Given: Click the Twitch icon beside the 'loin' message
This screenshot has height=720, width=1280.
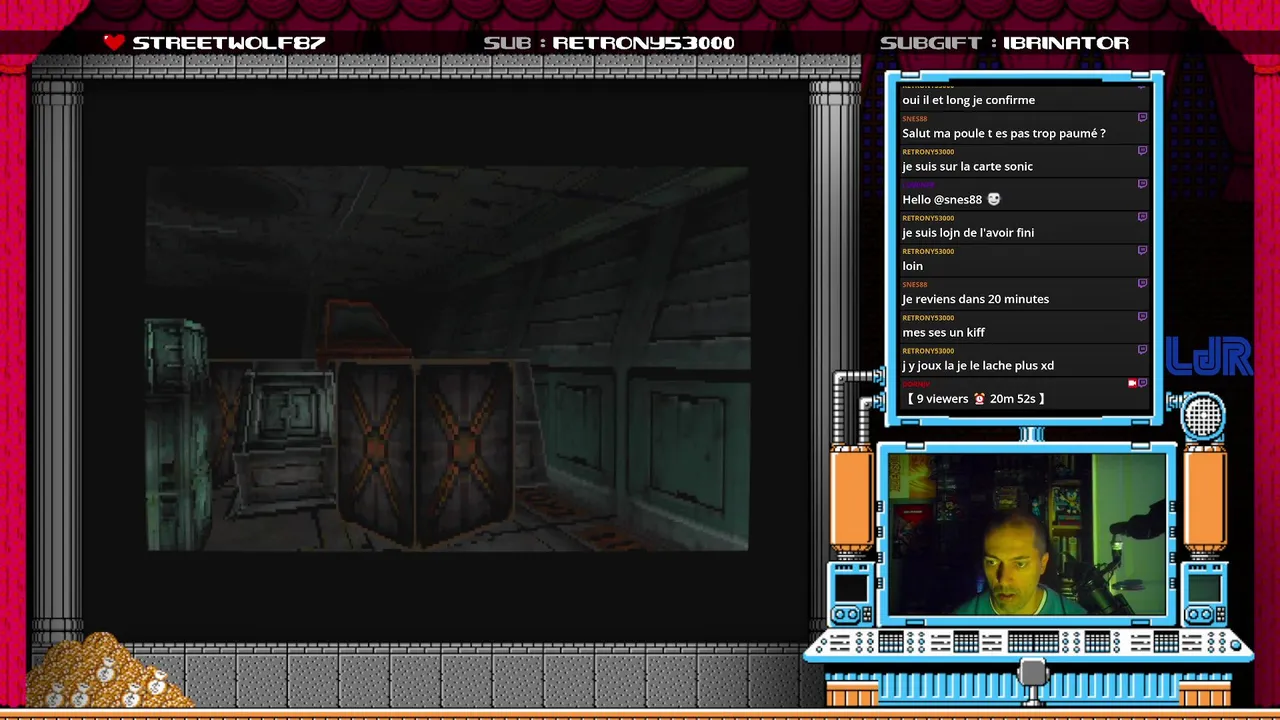Looking at the screenshot, I should coord(1142,249).
